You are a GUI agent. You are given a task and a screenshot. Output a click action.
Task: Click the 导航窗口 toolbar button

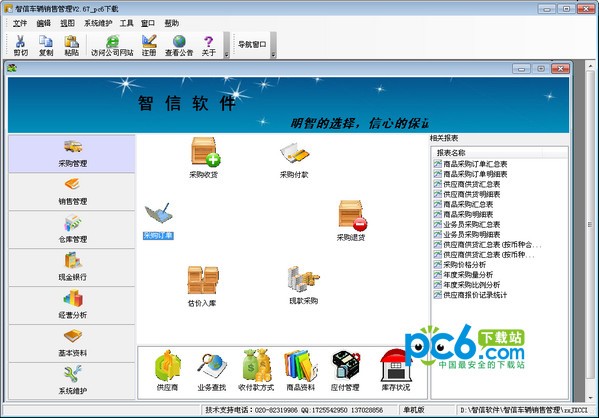252,45
